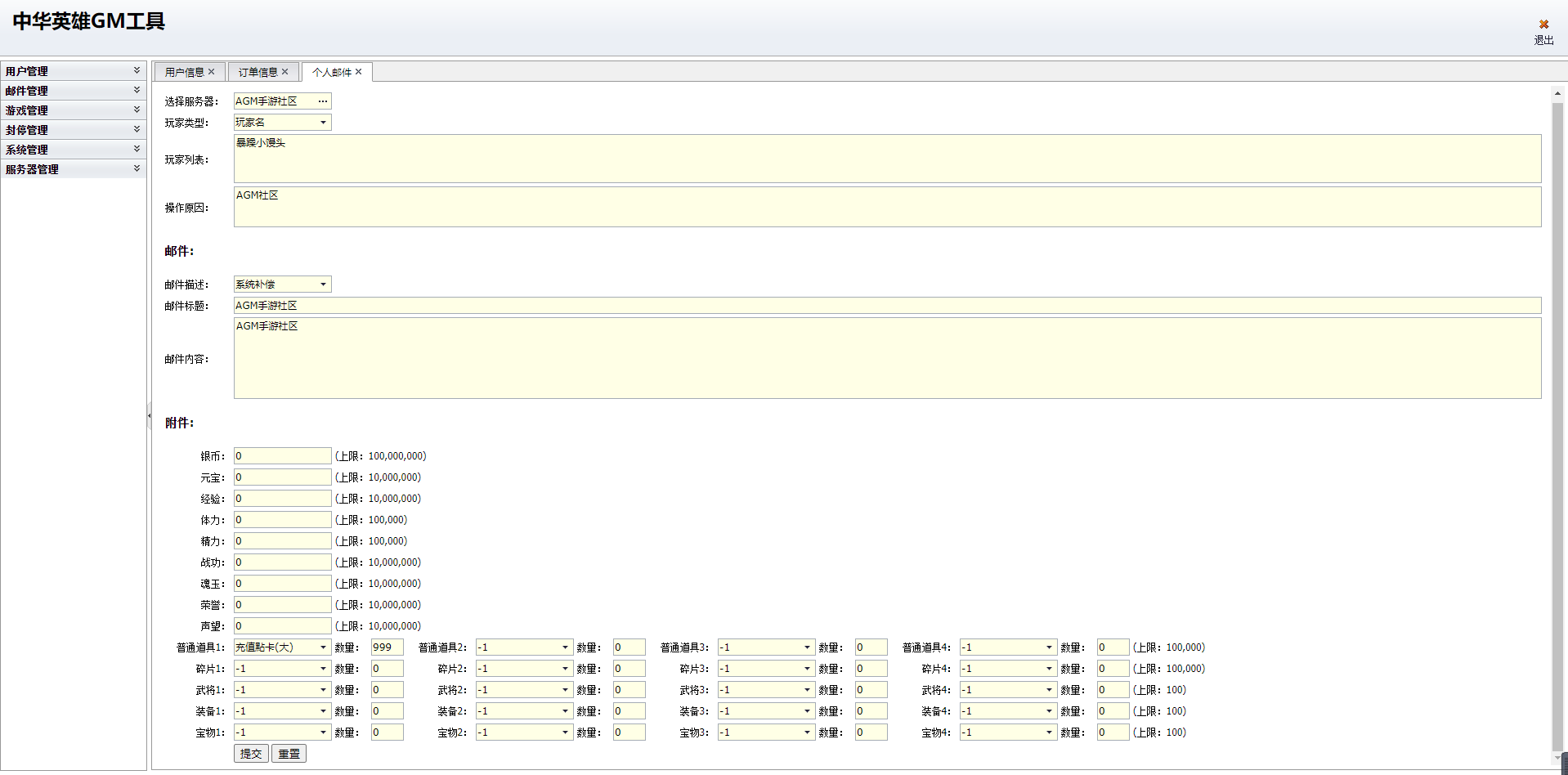Expand the 邮件管理 sidebar section
1568x775 pixels.
tap(137, 91)
